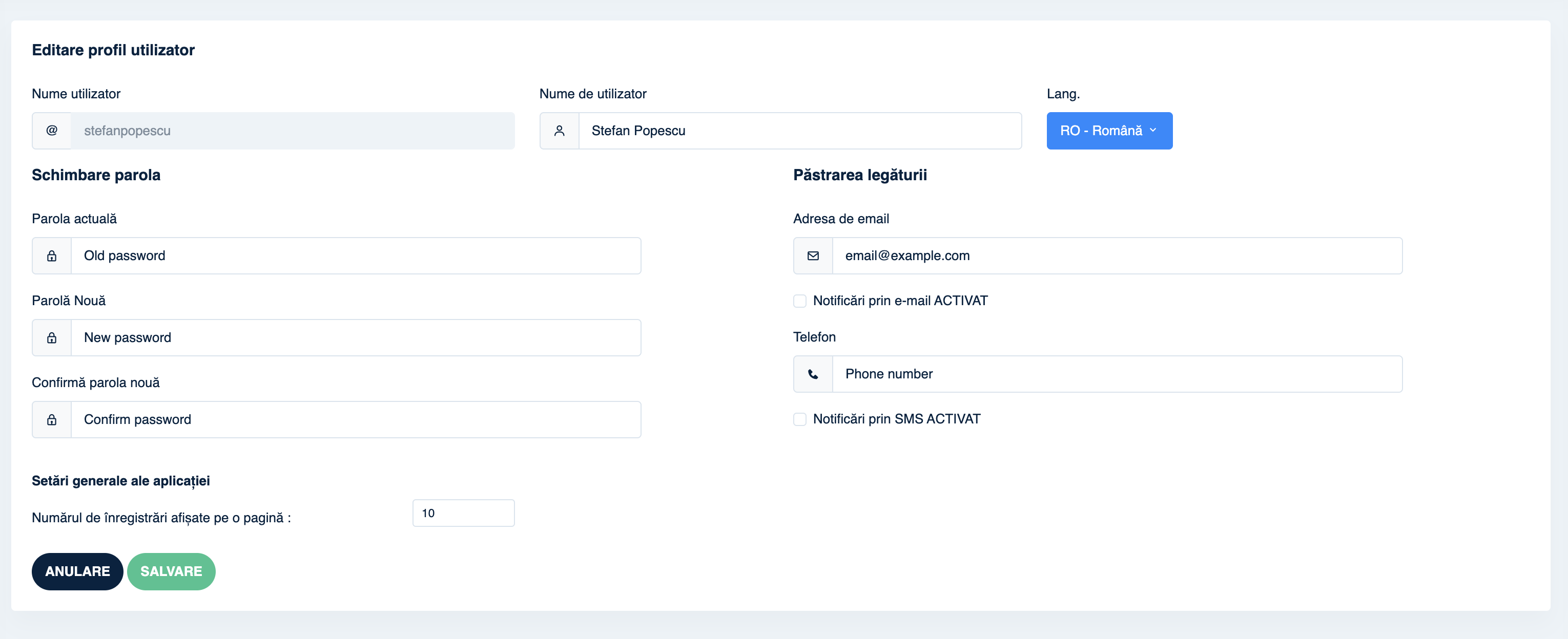The height and width of the screenshot is (639, 1568).
Task: Select the envelope icon near the email field
Action: (813, 255)
